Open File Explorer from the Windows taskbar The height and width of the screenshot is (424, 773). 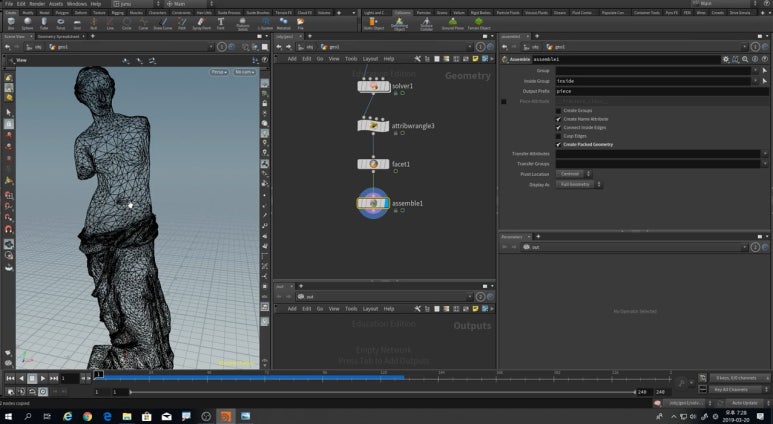[x=127, y=417]
